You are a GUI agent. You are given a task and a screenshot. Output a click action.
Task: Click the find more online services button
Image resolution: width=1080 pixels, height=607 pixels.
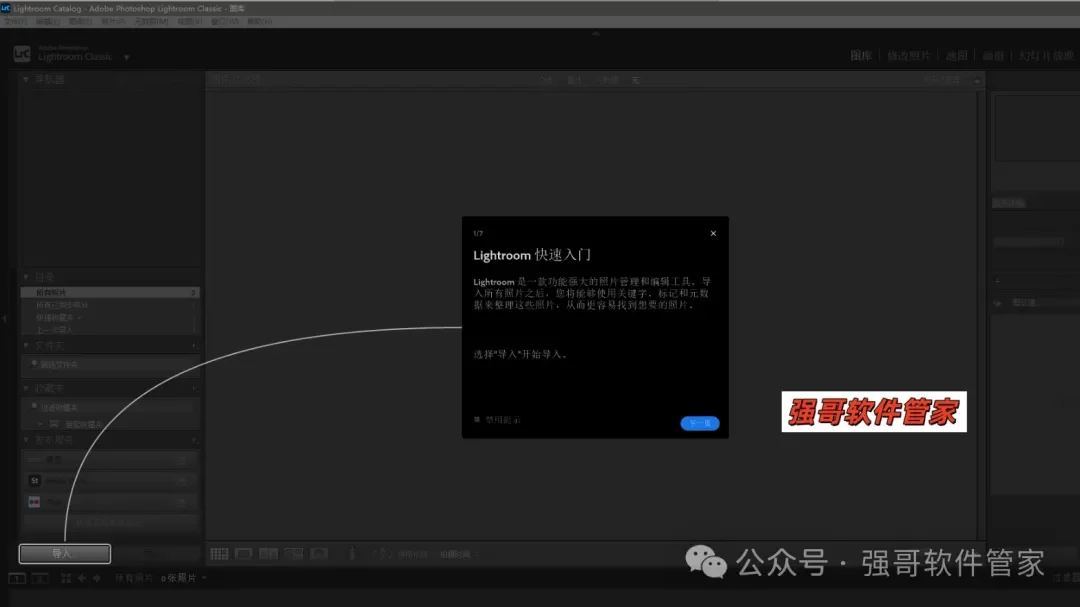point(110,522)
